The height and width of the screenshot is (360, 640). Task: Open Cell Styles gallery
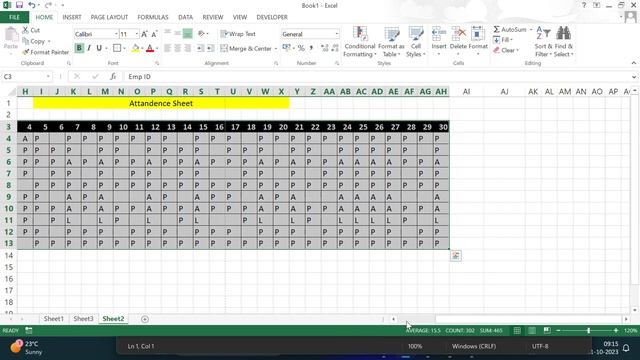416,42
